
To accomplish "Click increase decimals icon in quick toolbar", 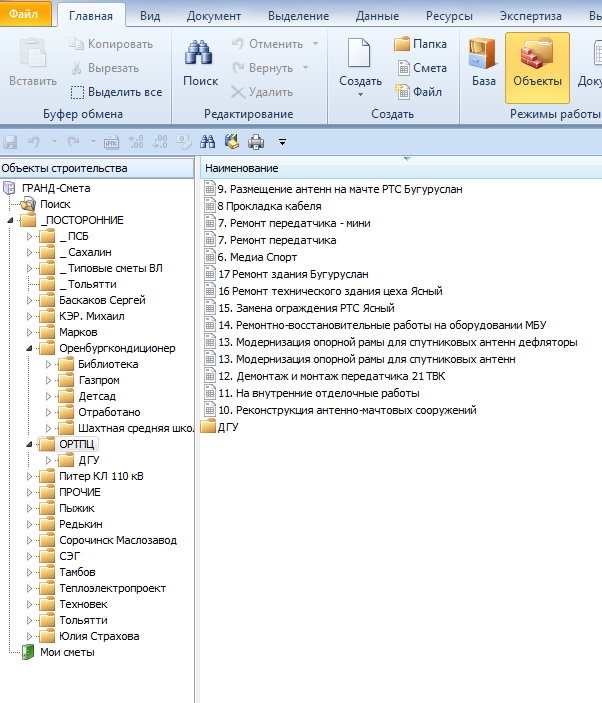I will (135, 142).
